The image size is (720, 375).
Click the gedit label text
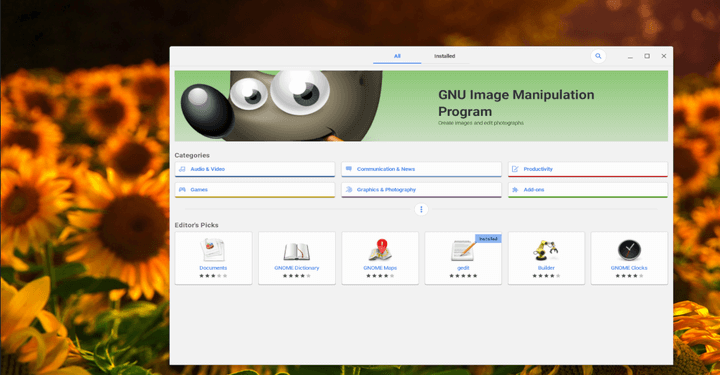tap(463, 268)
